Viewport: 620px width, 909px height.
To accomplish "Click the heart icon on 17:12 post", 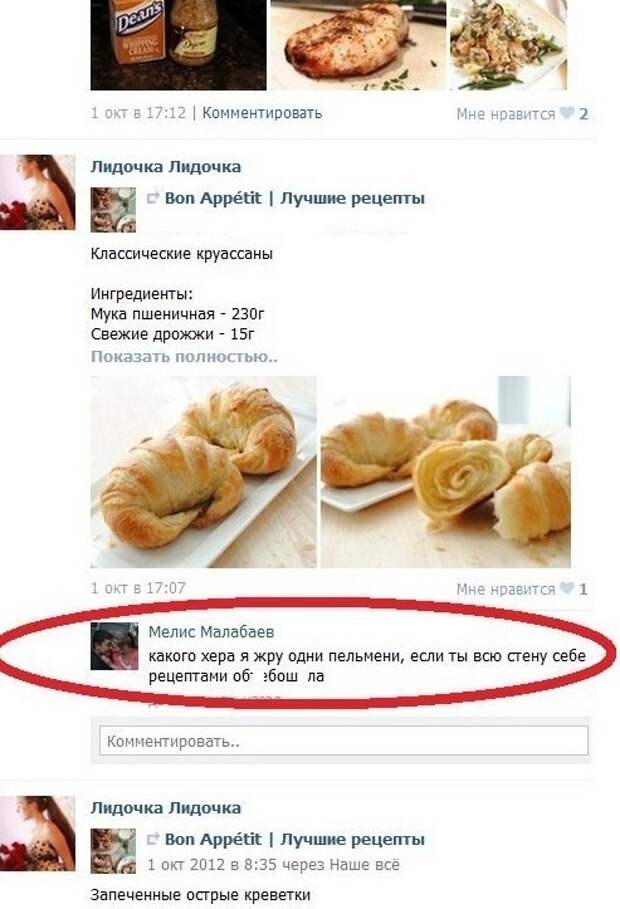I will coord(566,113).
